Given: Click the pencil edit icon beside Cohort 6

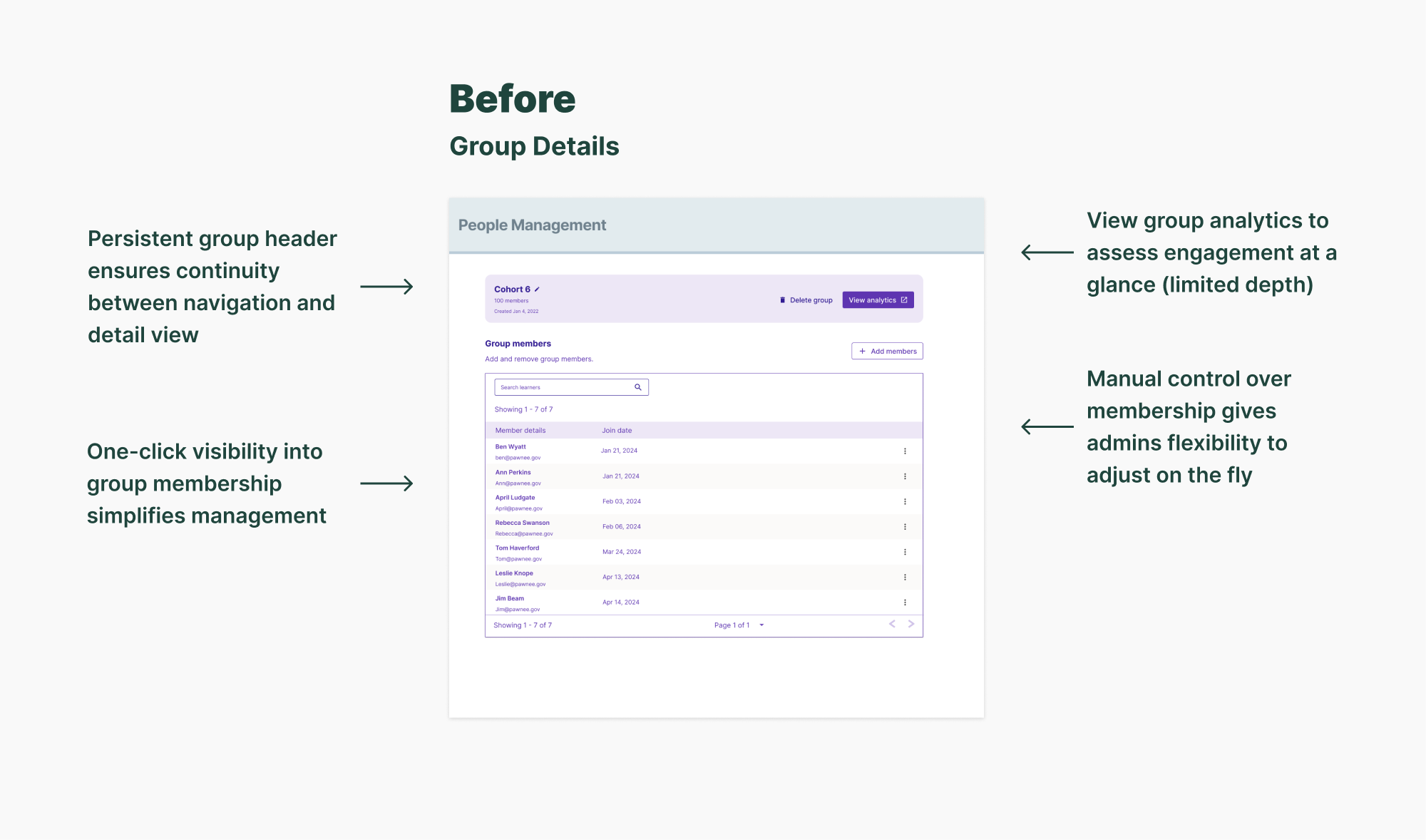Looking at the screenshot, I should point(537,290).
